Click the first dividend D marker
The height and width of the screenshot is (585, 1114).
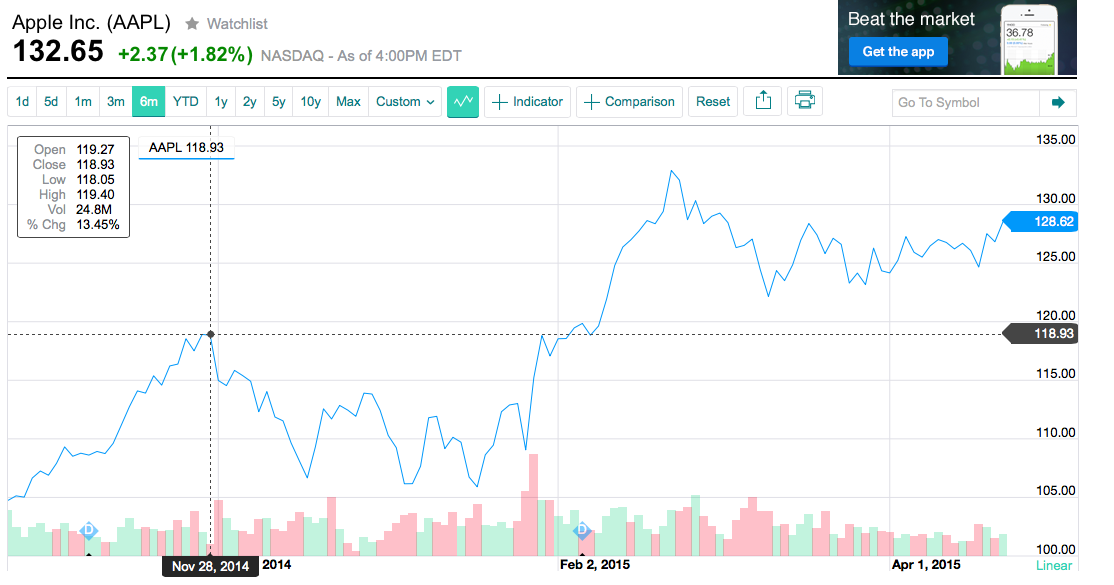coord(88,530)
